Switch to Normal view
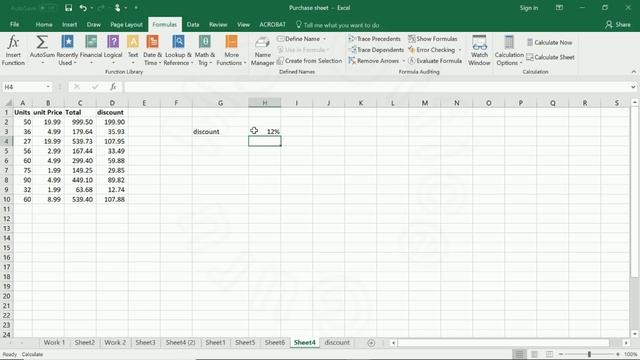640x360 pixels. click(519, 354)
